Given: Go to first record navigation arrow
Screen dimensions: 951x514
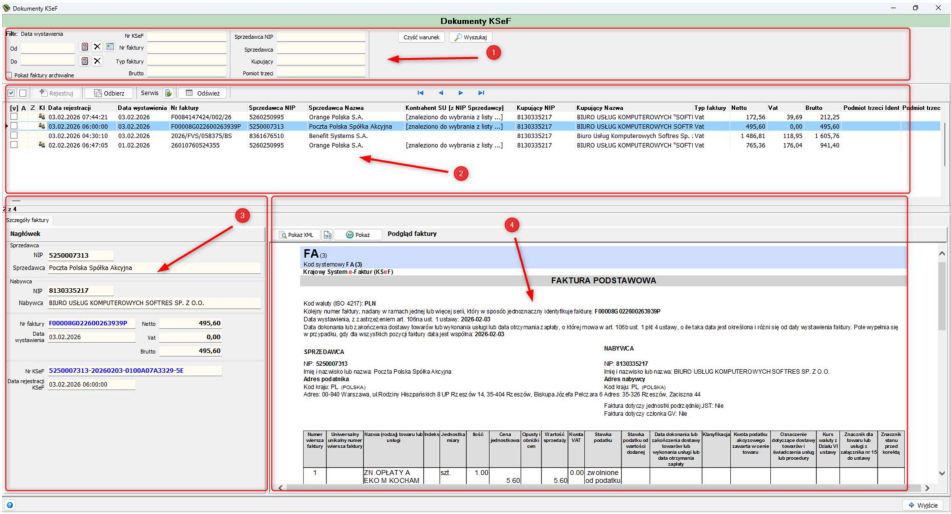Looking at the screenshot, I should click(x=420, y=93).
